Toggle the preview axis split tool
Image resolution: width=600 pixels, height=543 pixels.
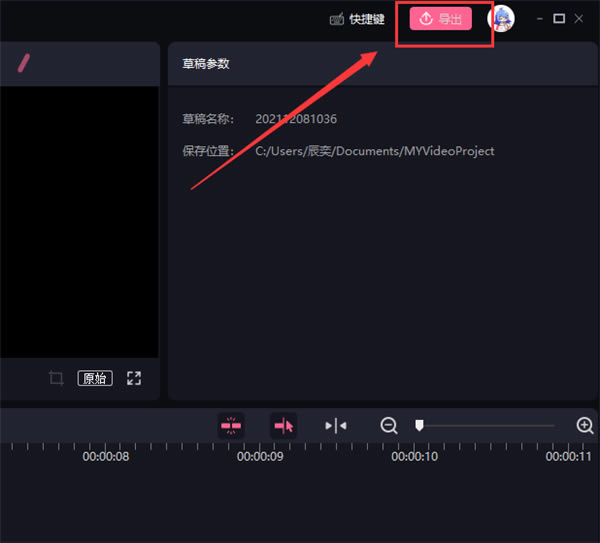tap(336, 426)
